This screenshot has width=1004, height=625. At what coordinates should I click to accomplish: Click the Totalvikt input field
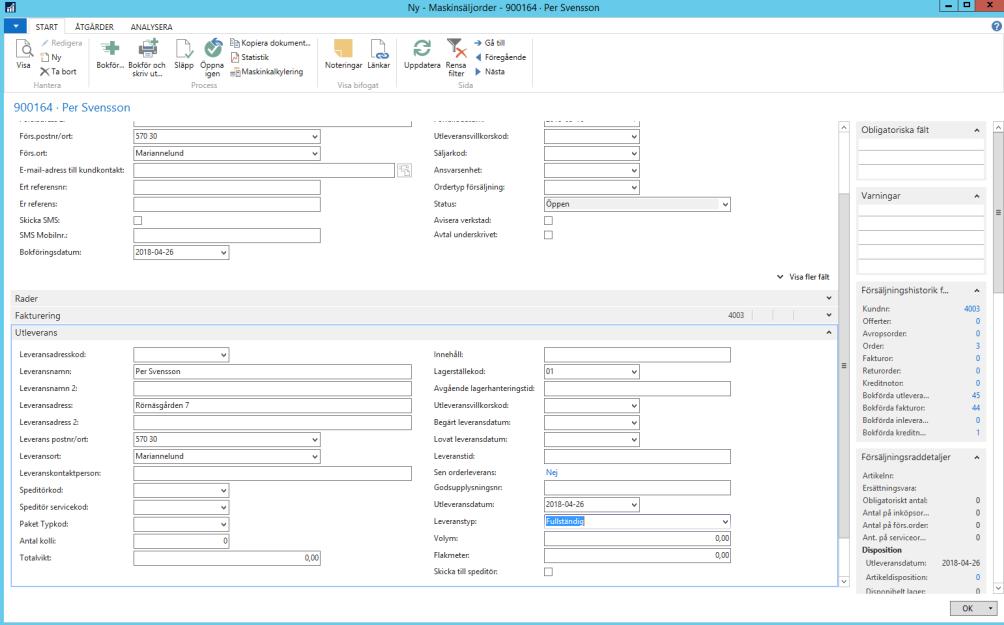[227, 558]
